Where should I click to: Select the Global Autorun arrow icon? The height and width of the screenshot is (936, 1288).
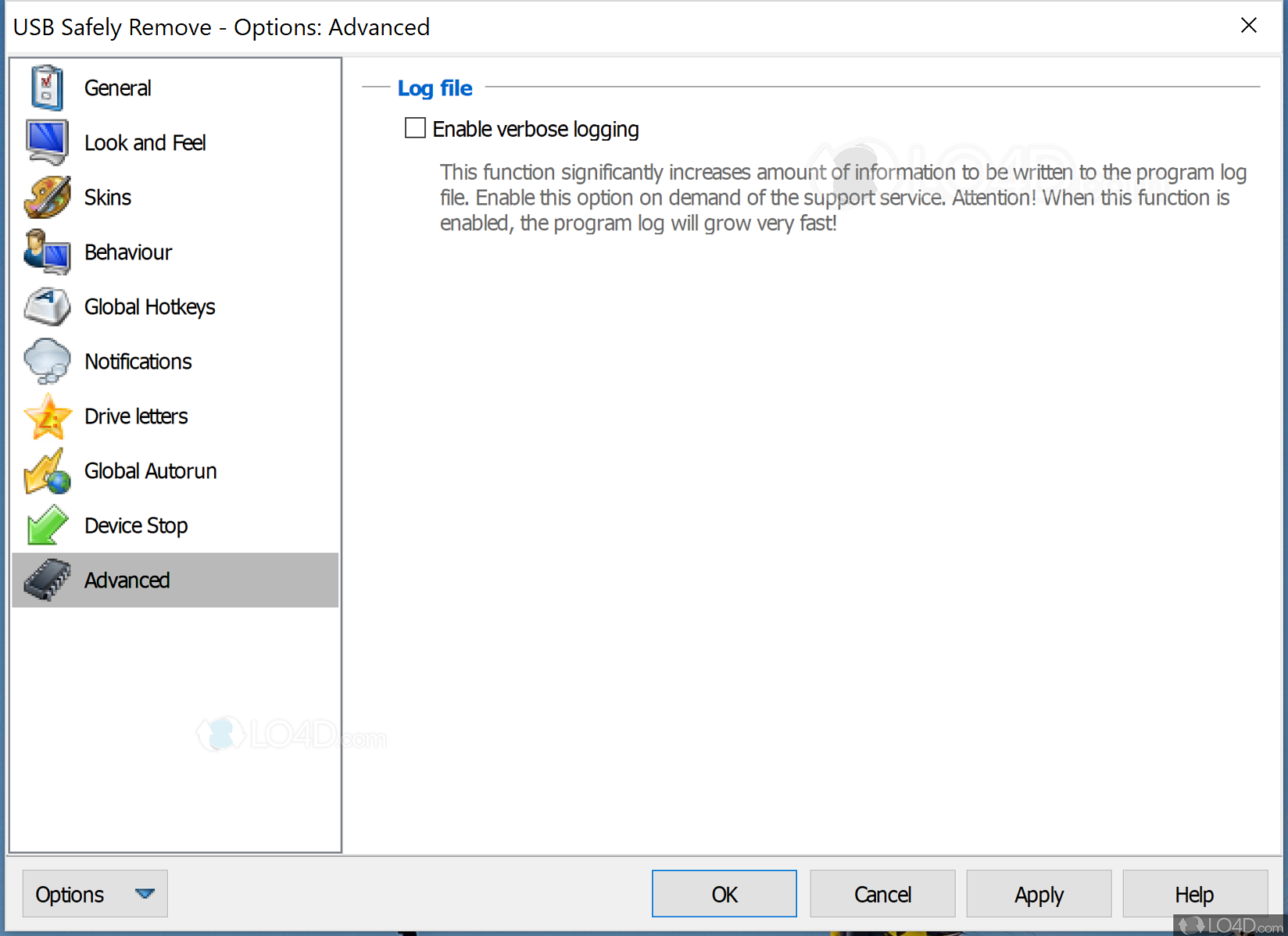(46, 470)
